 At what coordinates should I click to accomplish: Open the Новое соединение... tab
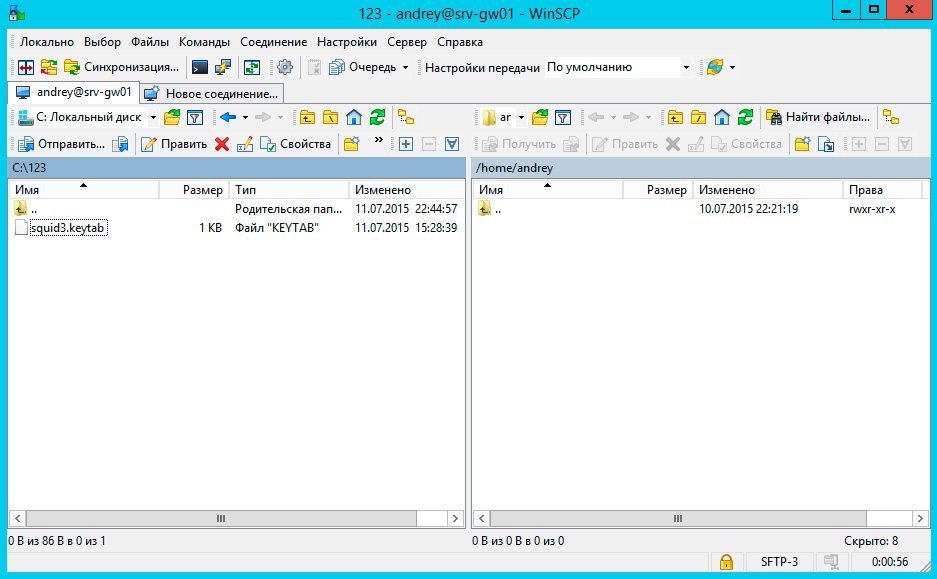[x=212, y=94]
